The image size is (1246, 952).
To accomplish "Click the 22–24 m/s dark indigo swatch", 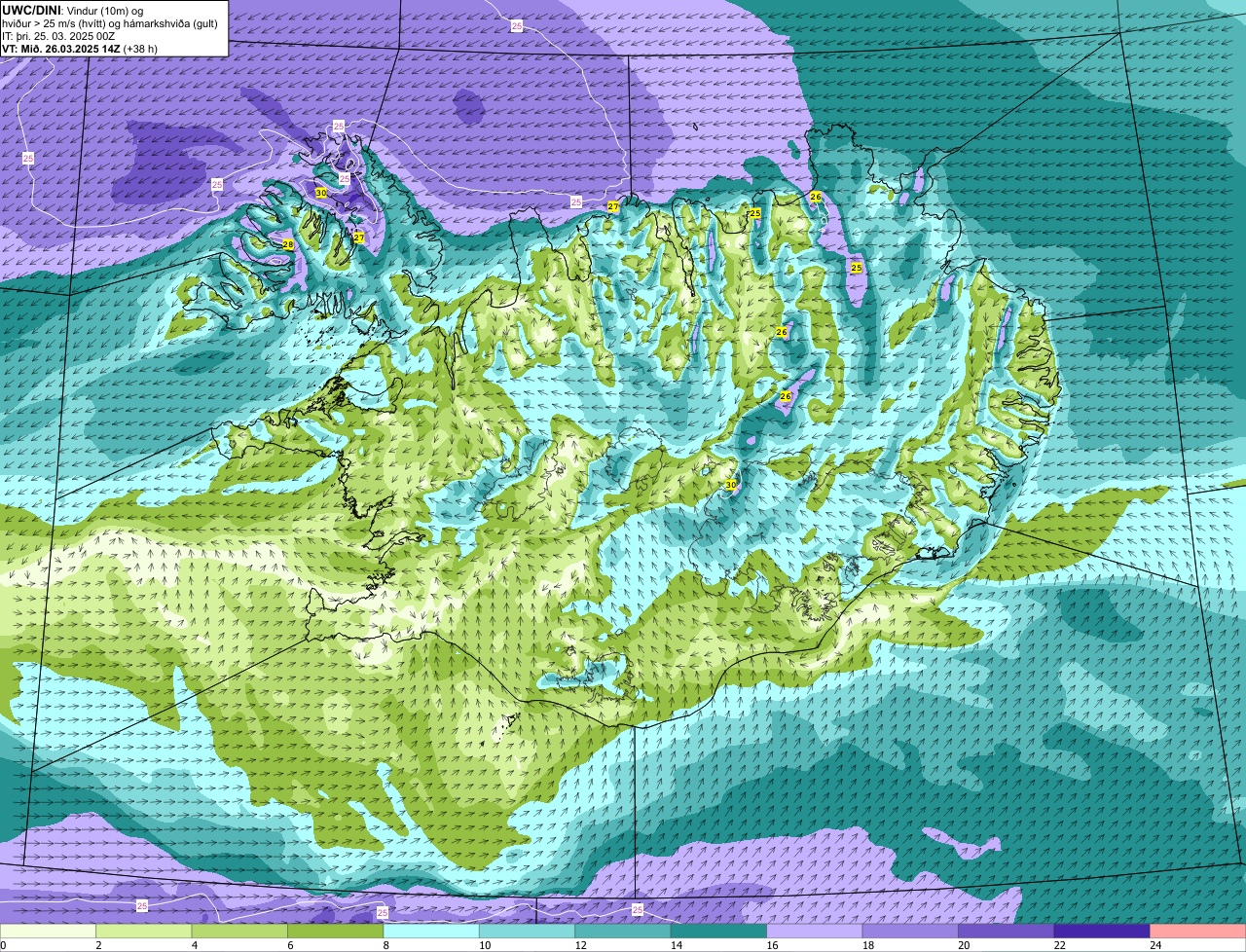I will (x=1103, y=932).
